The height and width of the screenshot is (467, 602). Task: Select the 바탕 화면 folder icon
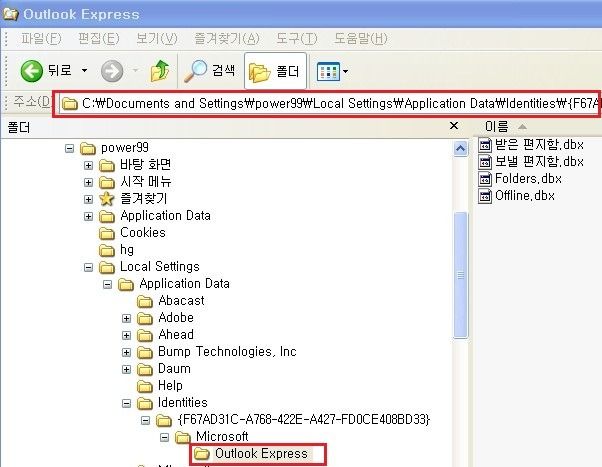pos(107,166)
